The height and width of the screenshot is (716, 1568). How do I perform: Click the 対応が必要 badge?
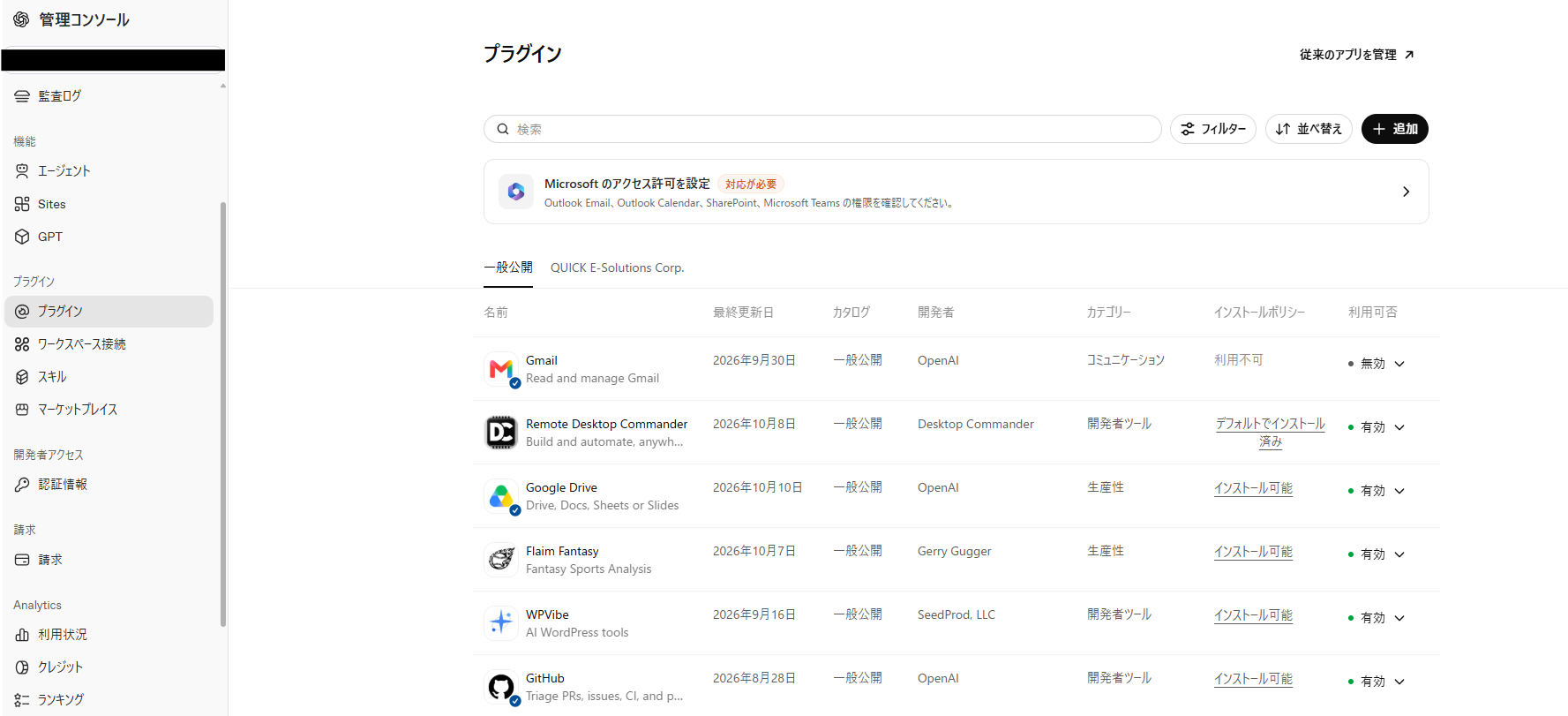(x=751, y=184)
